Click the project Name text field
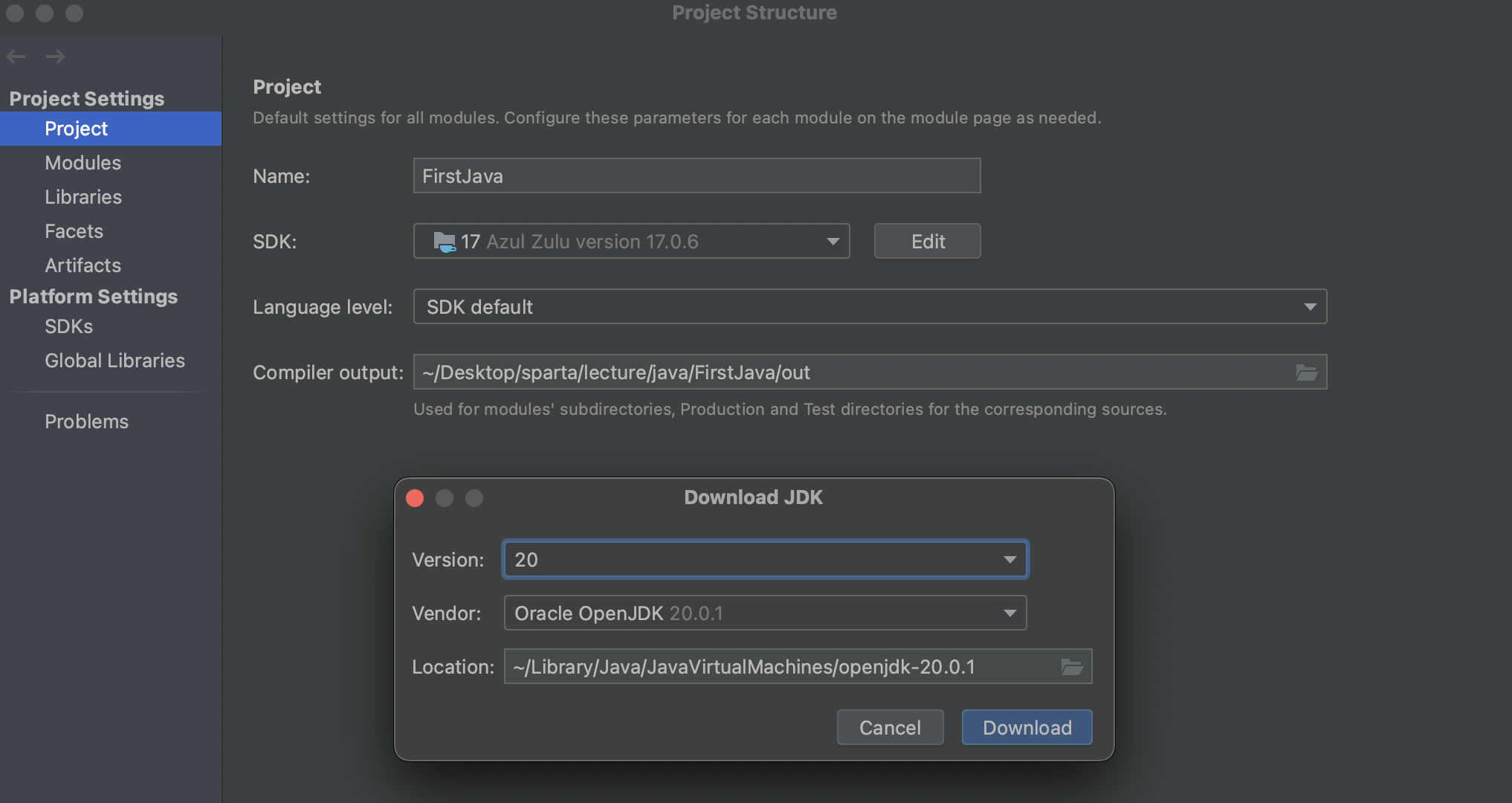The width and height of the screenshot is (1512, 803). 697,176
